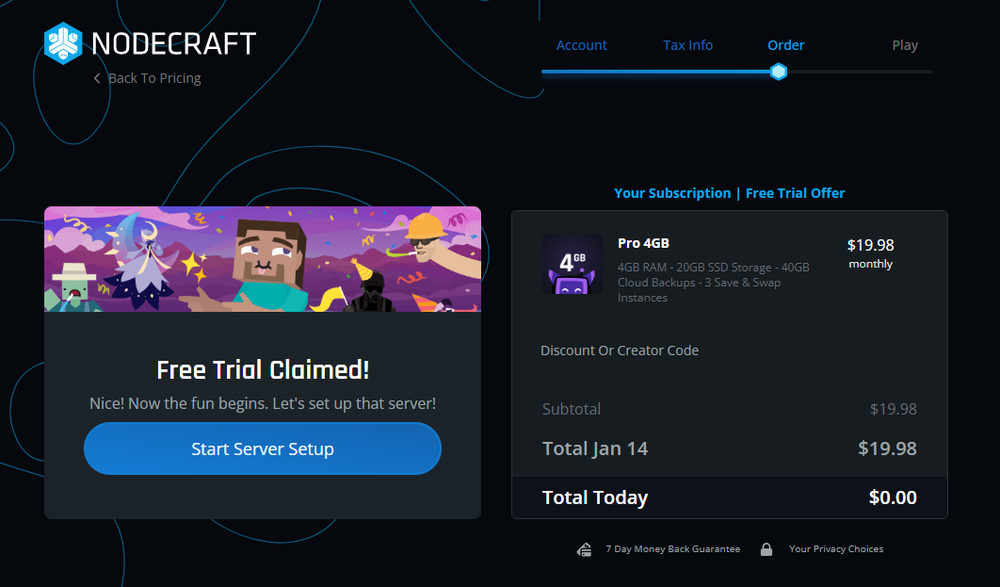Image resolution: width=1000 pixels, height=587 pixels.
Task: Select the Order step label
Action: tap(785, 45)
